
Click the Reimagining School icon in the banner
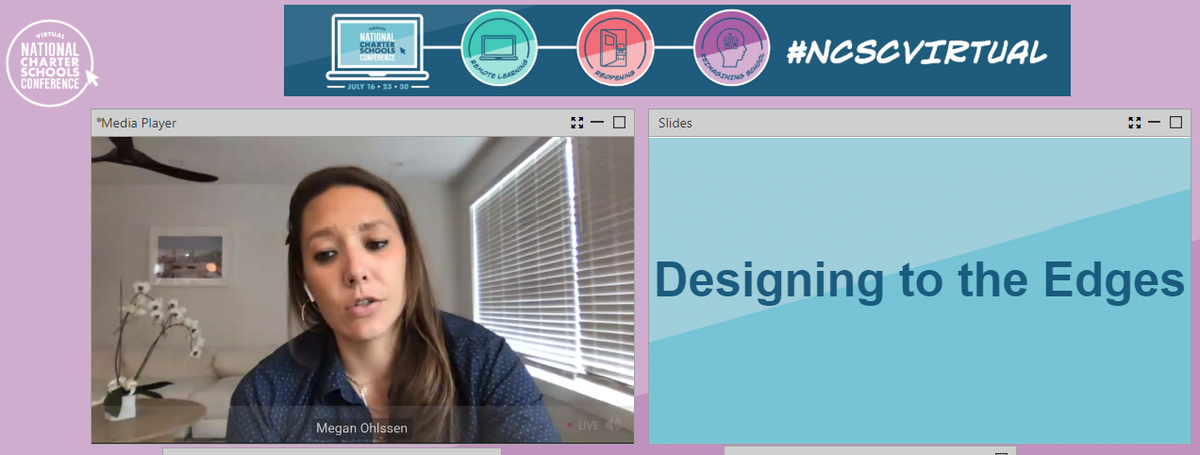click(731, 50)
